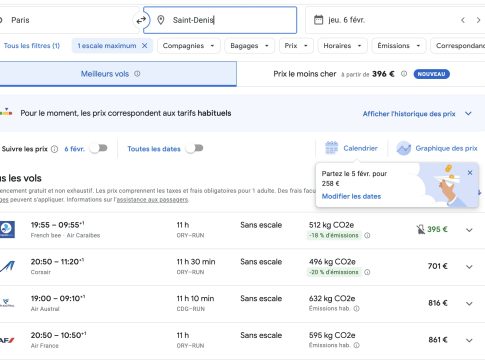Click the 861 € price

coord(438,340)
